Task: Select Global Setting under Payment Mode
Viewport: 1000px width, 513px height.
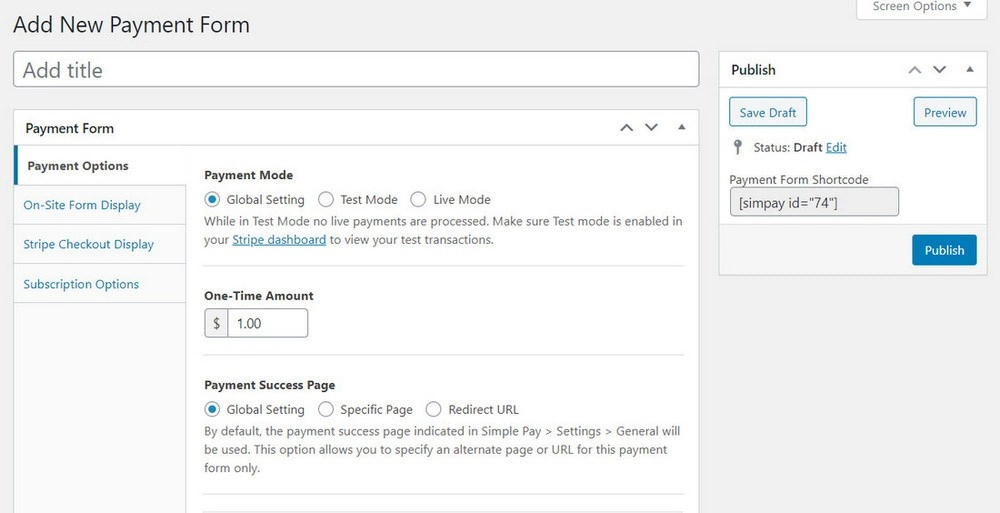Action: pyautogui.click(x=212, y=200)
